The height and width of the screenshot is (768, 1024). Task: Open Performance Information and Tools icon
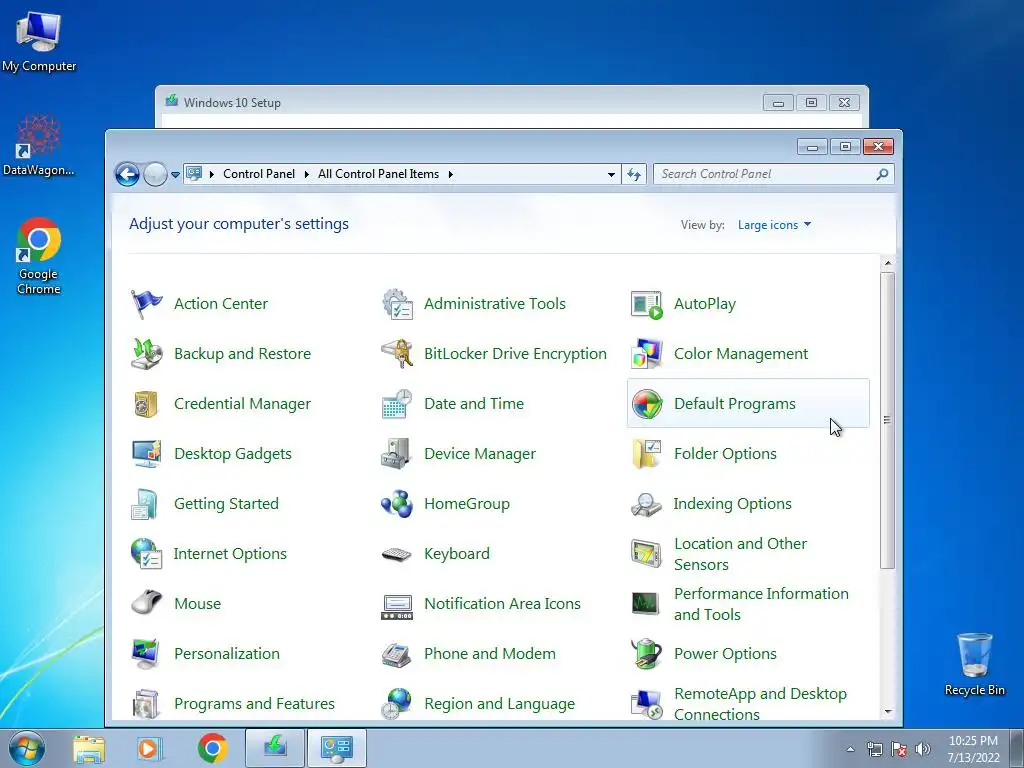[x=647, y=603]
